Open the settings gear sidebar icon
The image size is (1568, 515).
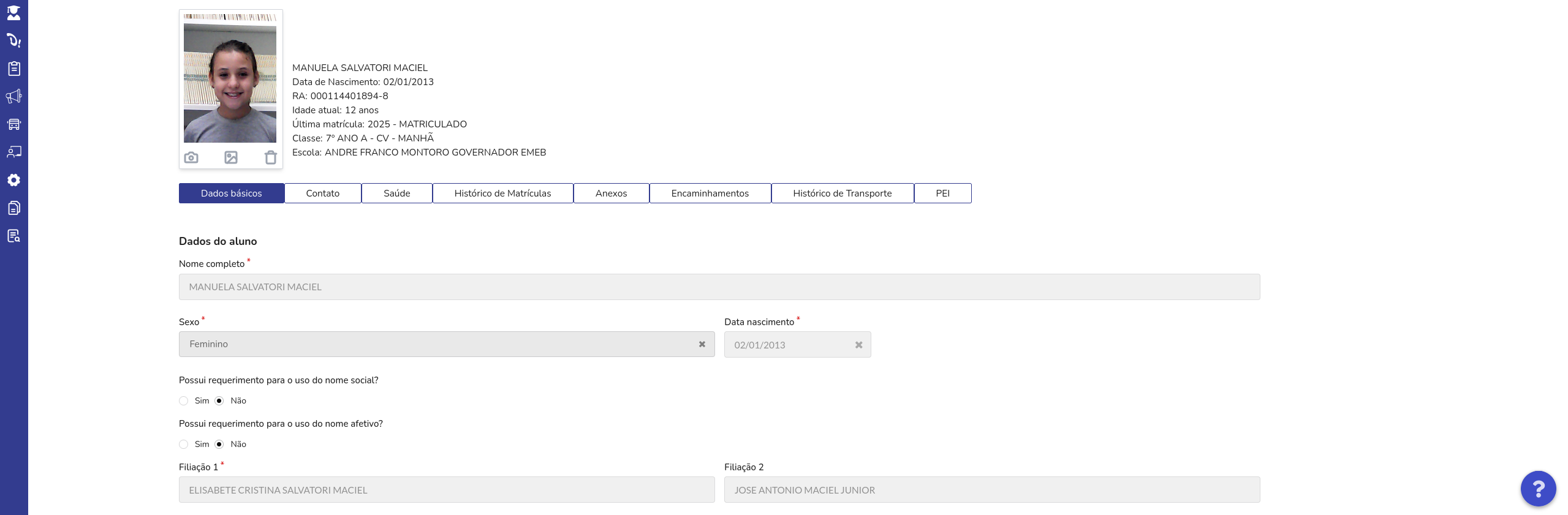(13, 180)
